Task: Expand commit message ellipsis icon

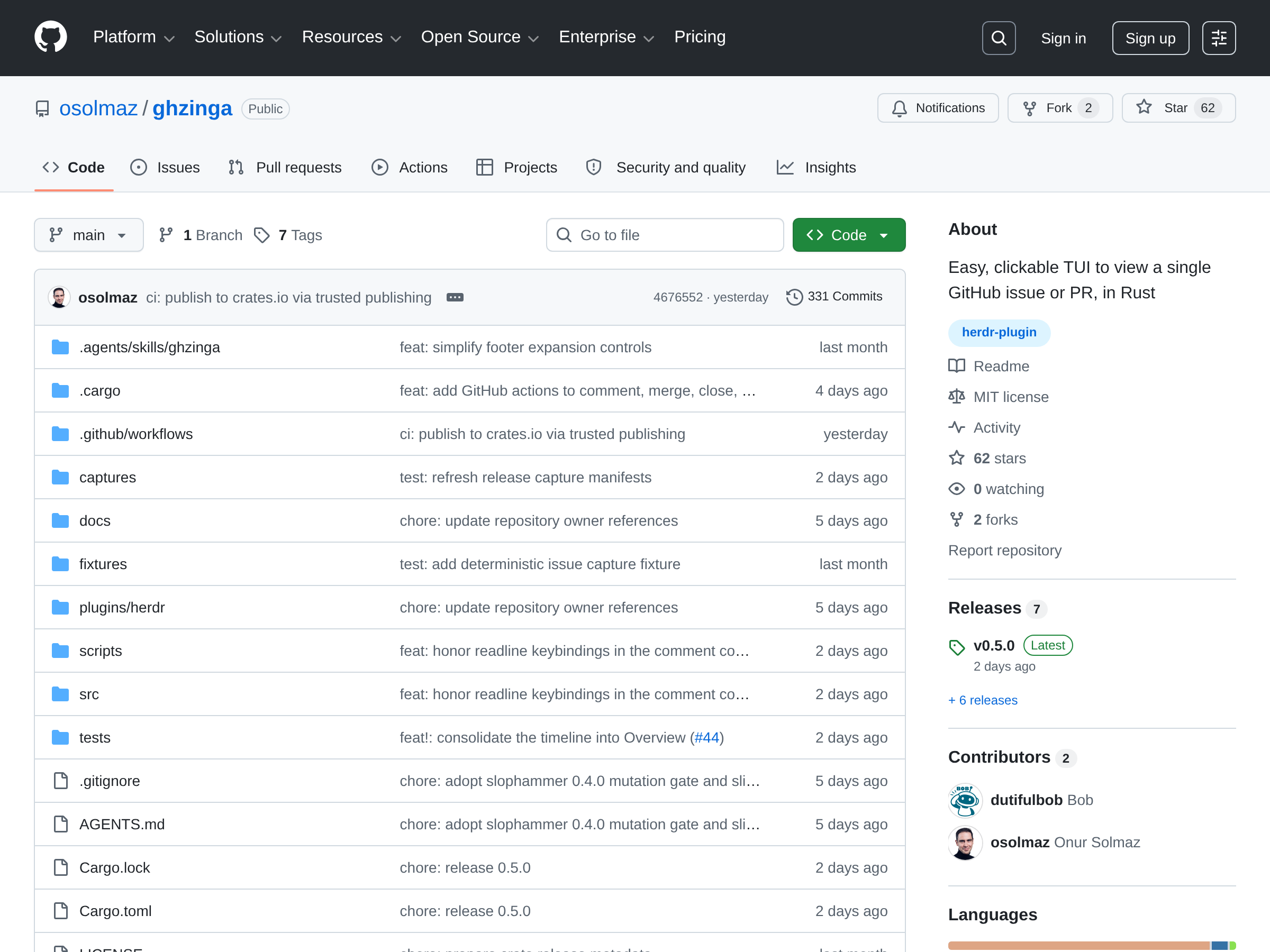Action: click(455, 297)
